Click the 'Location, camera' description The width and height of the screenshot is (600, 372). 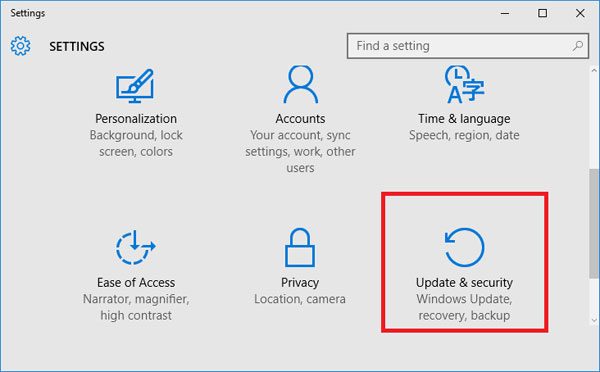[300, 299]
